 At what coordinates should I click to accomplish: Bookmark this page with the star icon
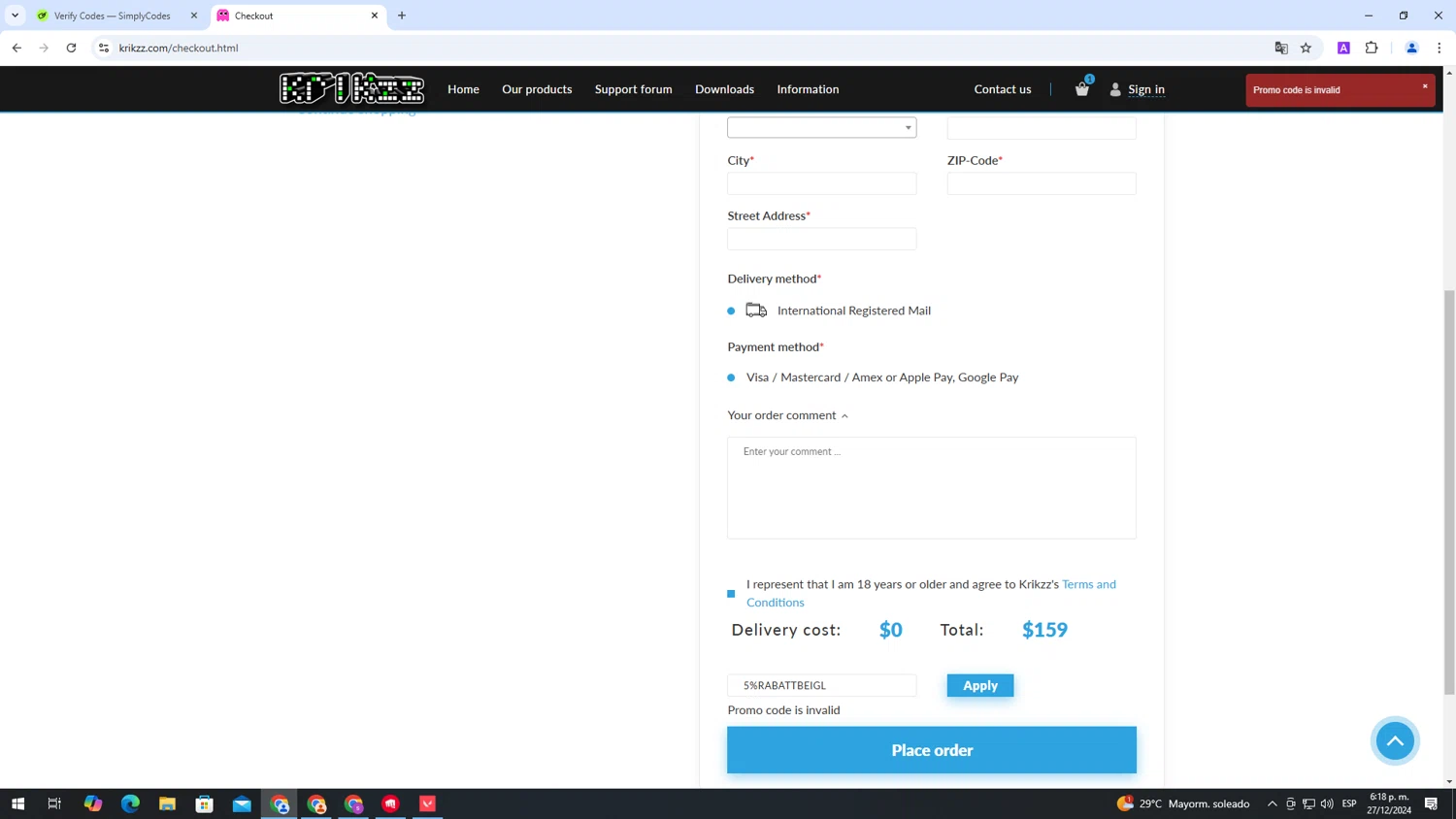click(x=1306, y=48)
